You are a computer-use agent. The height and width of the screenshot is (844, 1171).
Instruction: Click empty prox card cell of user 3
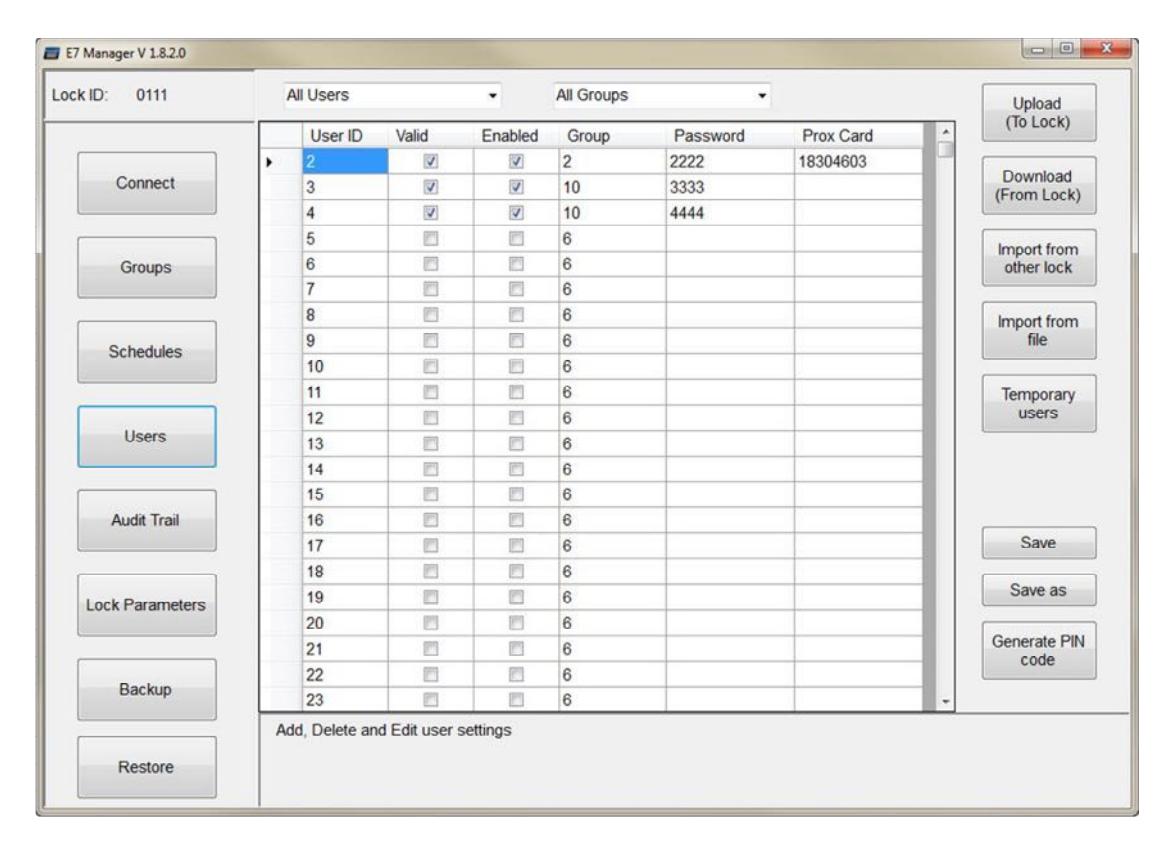pyautogui.click(x=858, y=187)
